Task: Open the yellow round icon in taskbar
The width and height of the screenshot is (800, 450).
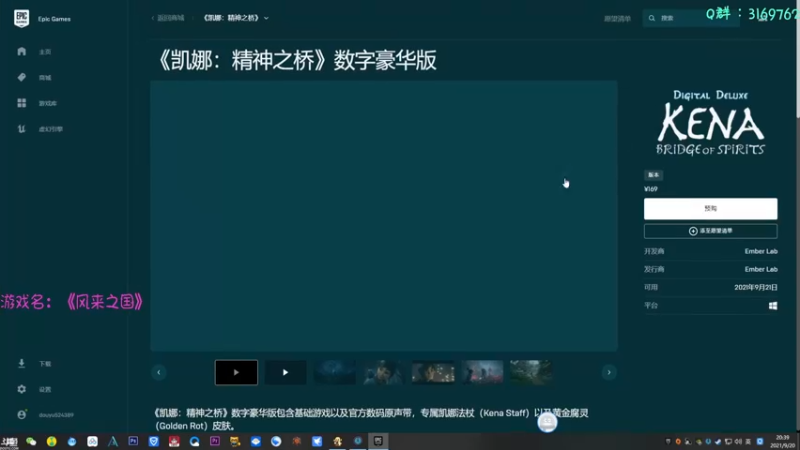Action: point(52,441)
